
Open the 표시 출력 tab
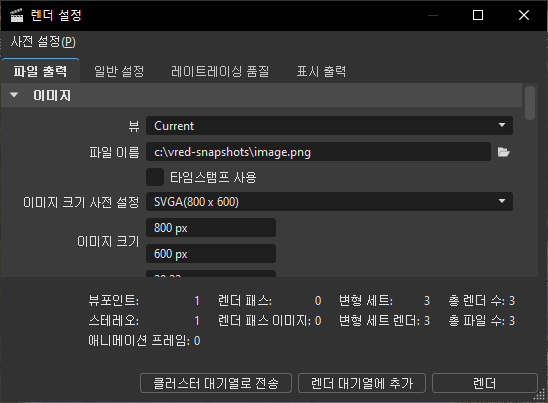coord(322,71)
